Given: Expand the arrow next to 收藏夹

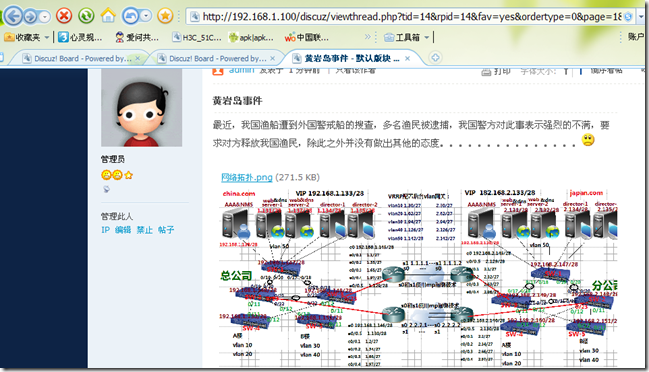Looking at the screenshot, I should (x=46, y=37).
